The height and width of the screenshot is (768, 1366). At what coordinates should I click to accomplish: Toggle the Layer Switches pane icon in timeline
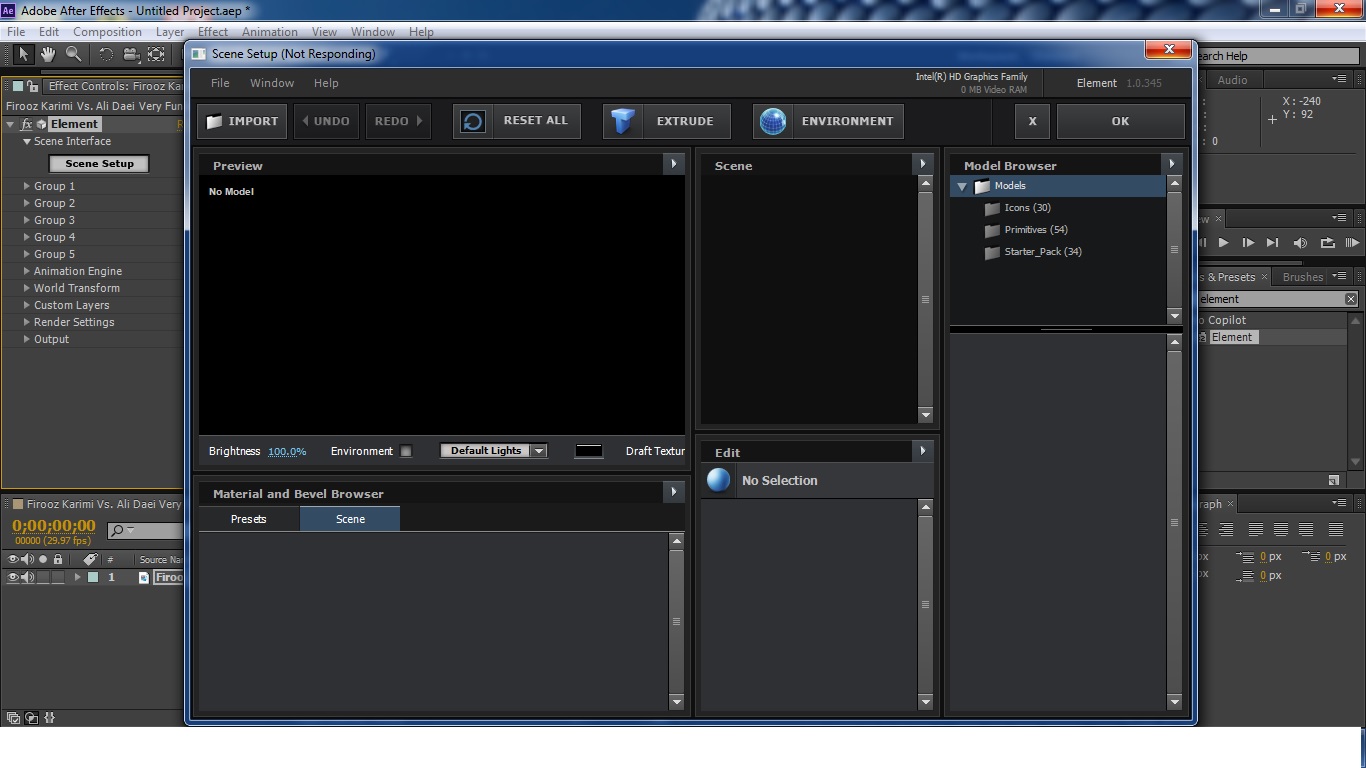click(x=13, y=717)
